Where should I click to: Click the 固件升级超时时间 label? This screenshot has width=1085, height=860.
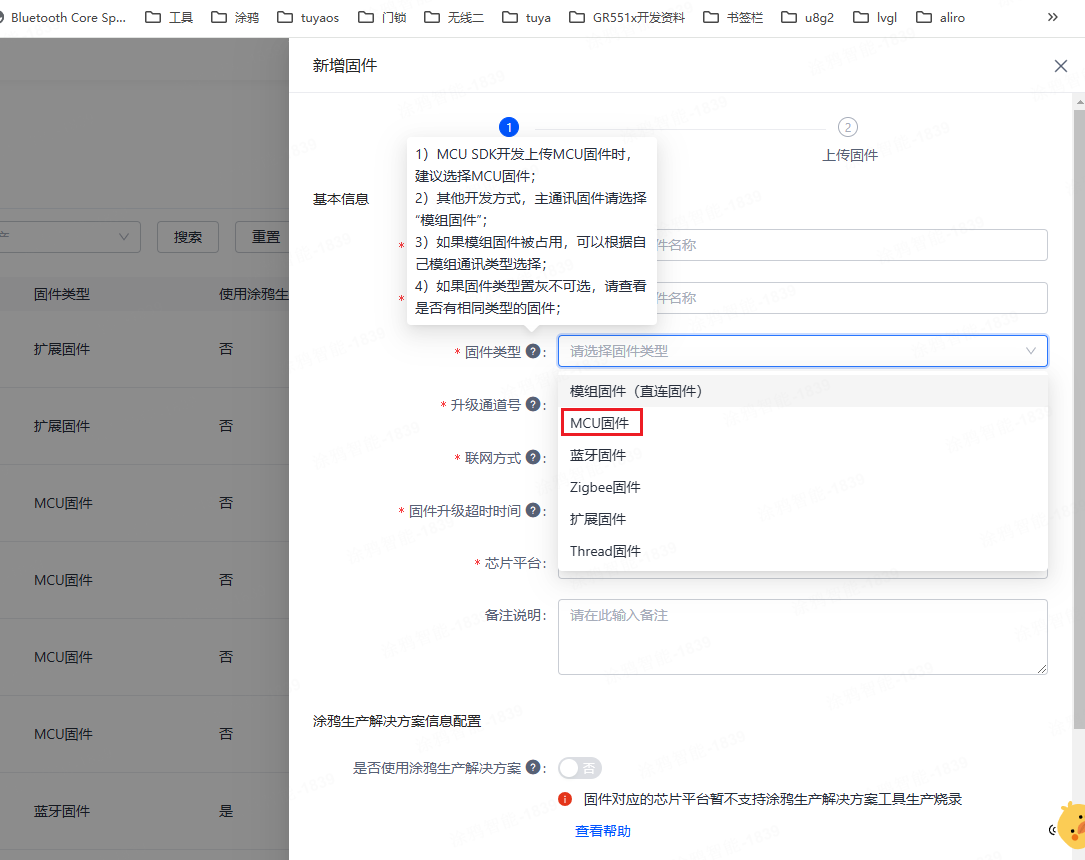point(464,511)
